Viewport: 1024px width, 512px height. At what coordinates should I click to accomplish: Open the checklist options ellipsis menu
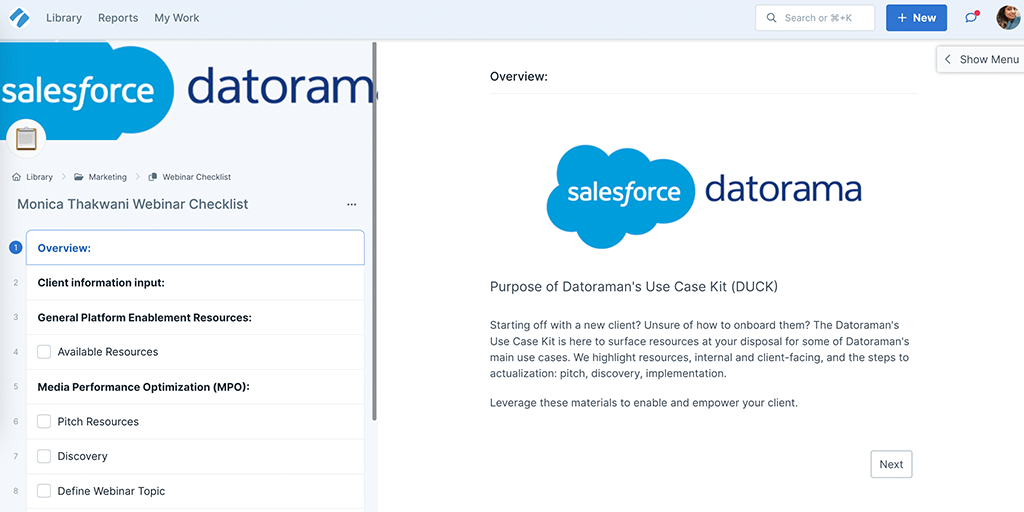point(351,204)
